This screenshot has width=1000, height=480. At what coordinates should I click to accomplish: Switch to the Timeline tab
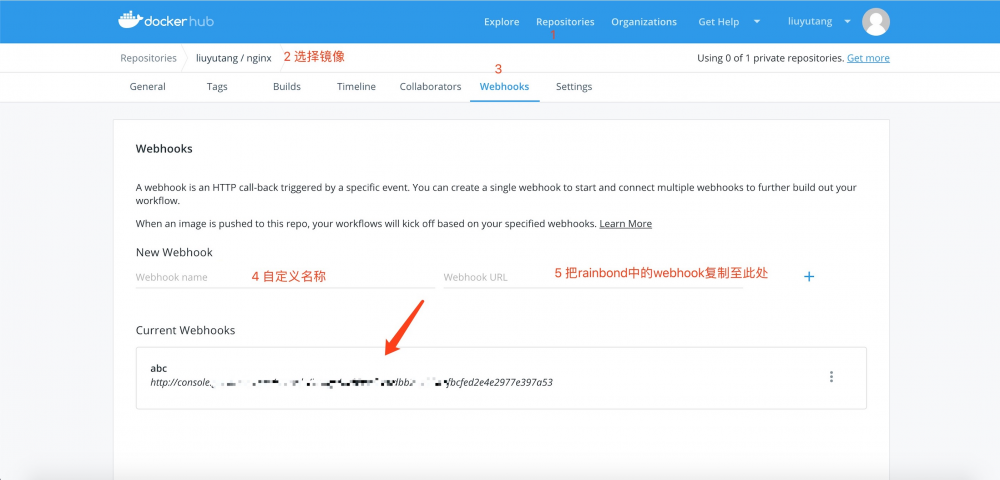[356, 87]
